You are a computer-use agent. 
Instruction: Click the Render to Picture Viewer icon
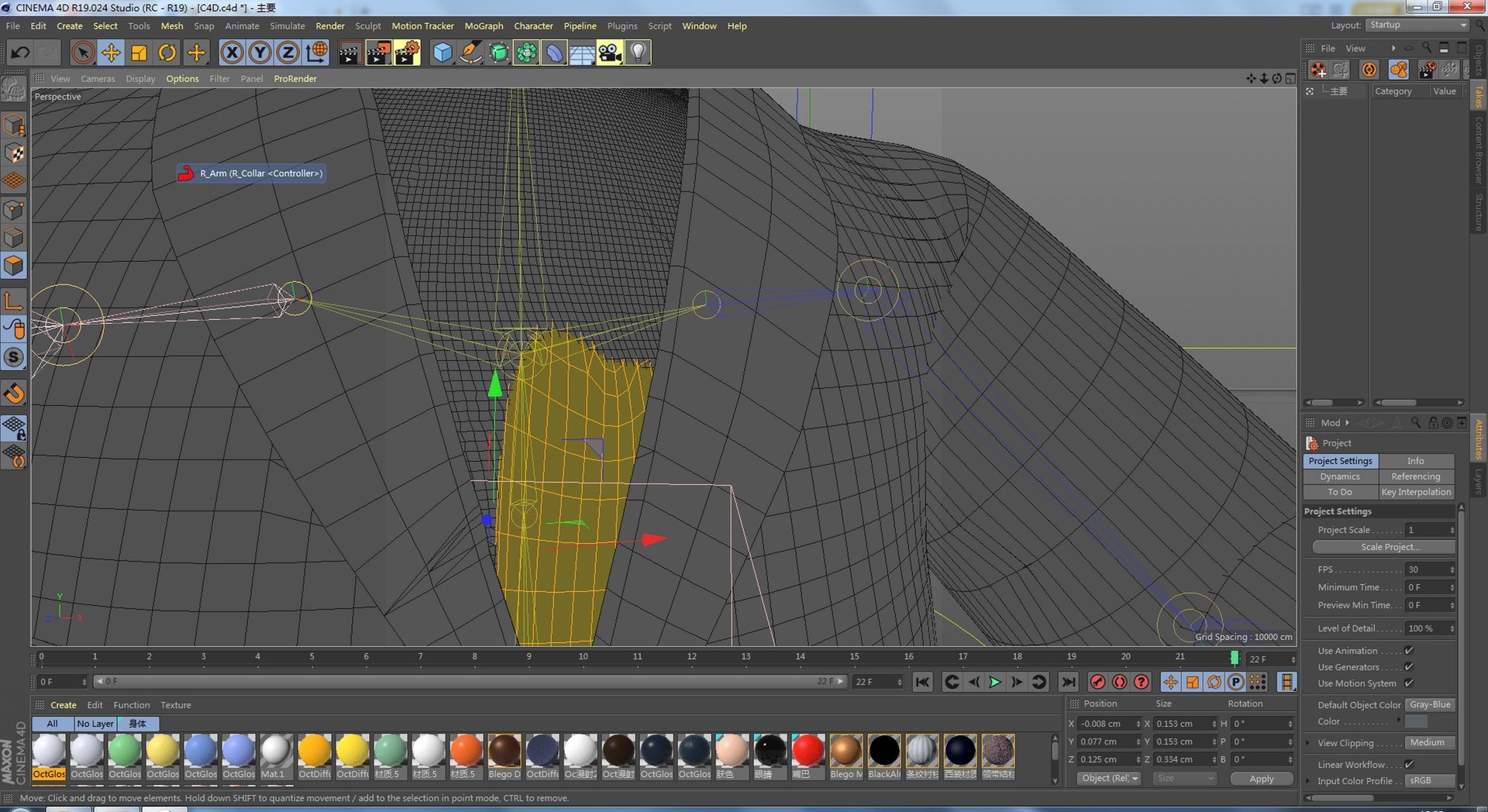point(378,53)
